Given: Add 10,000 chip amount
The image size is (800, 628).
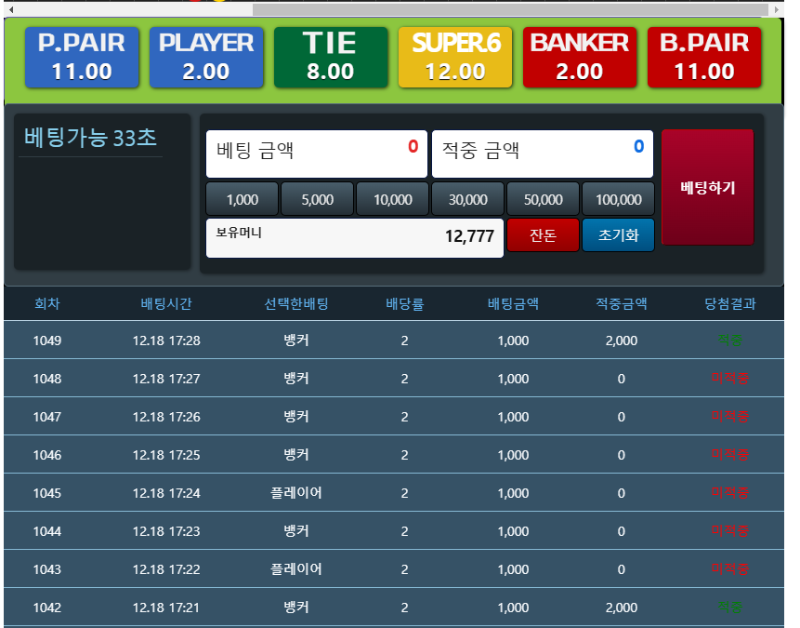Looking at the screenshot, I should (393, 199).
